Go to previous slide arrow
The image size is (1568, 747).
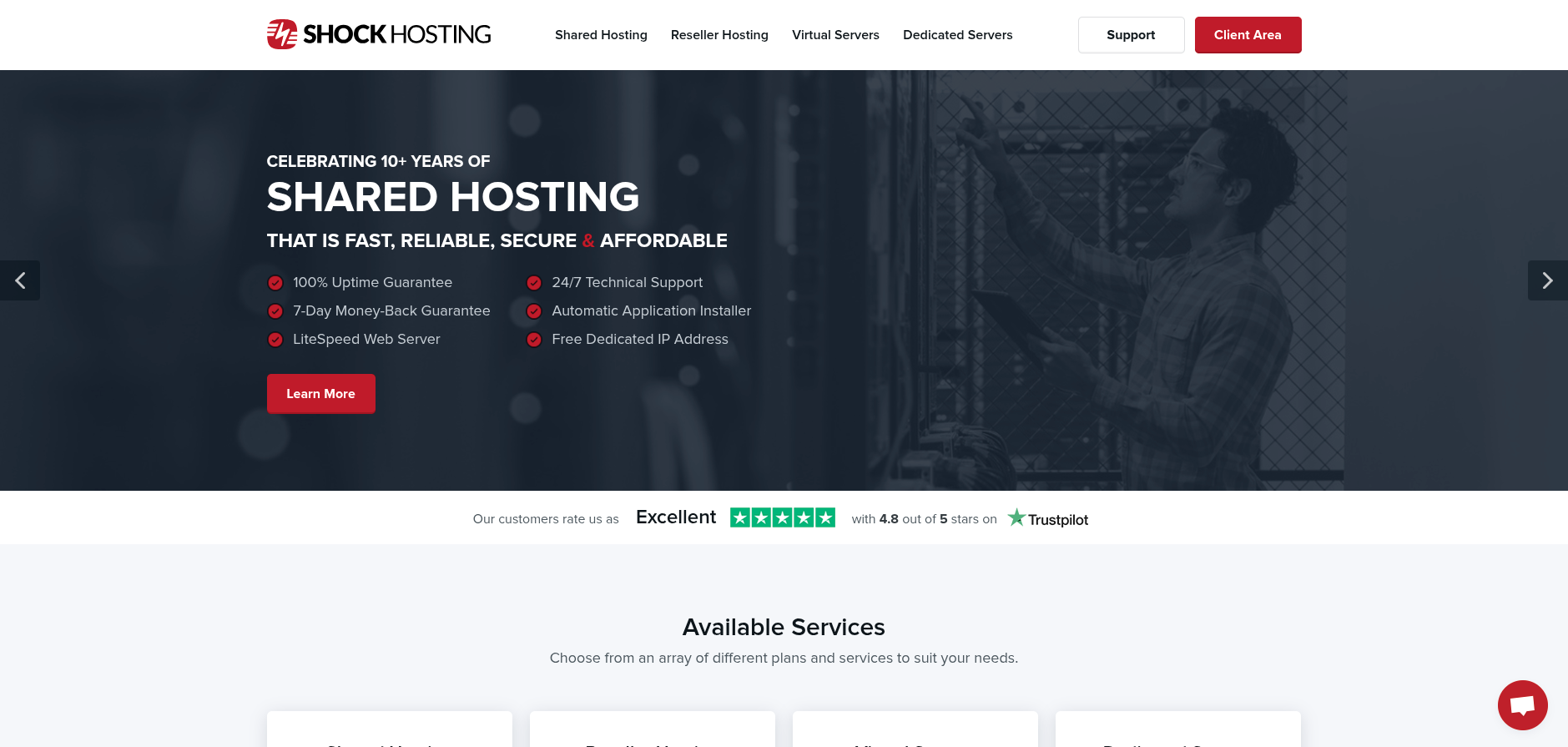pos(20,280)
